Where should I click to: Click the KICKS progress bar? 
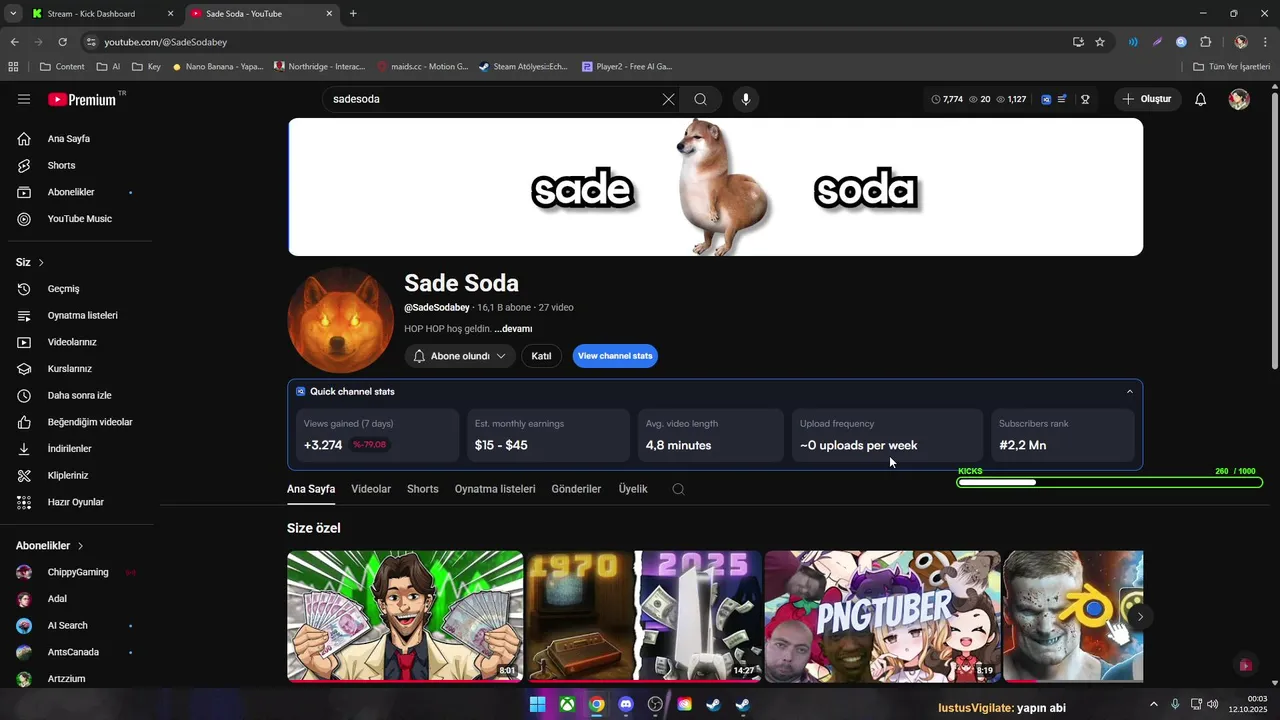[x=1110, y=482]
